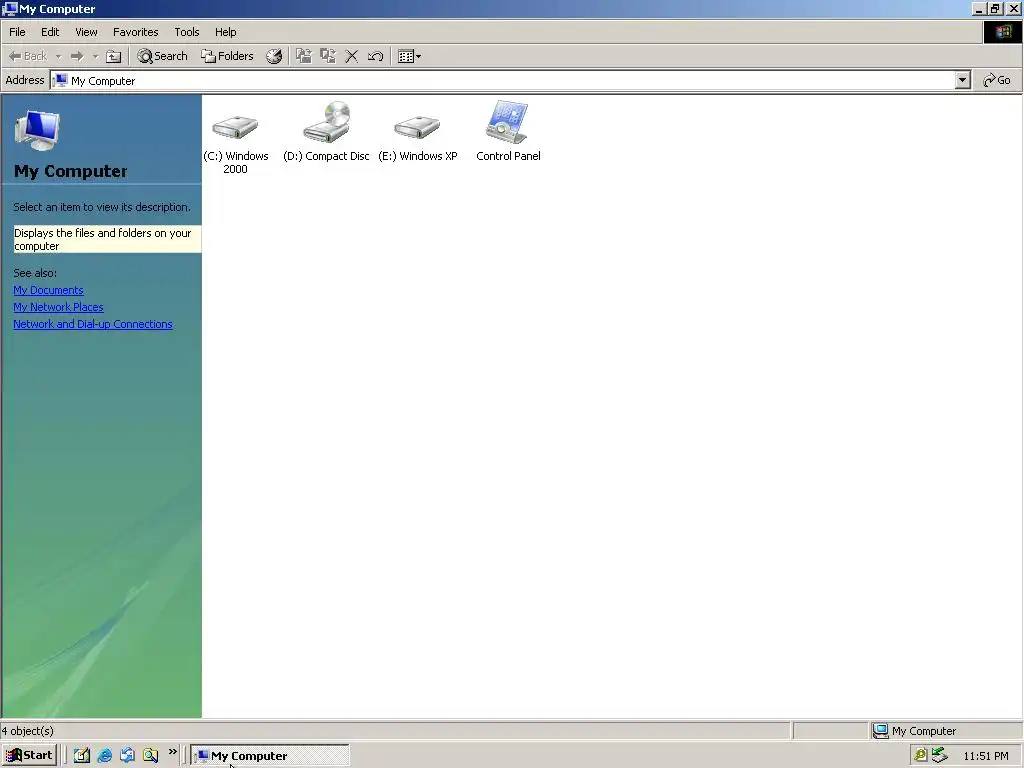Click the 'Displays the files and folders' description
The height and width of the screenshot is (768, 1024).
pos(107,239)
